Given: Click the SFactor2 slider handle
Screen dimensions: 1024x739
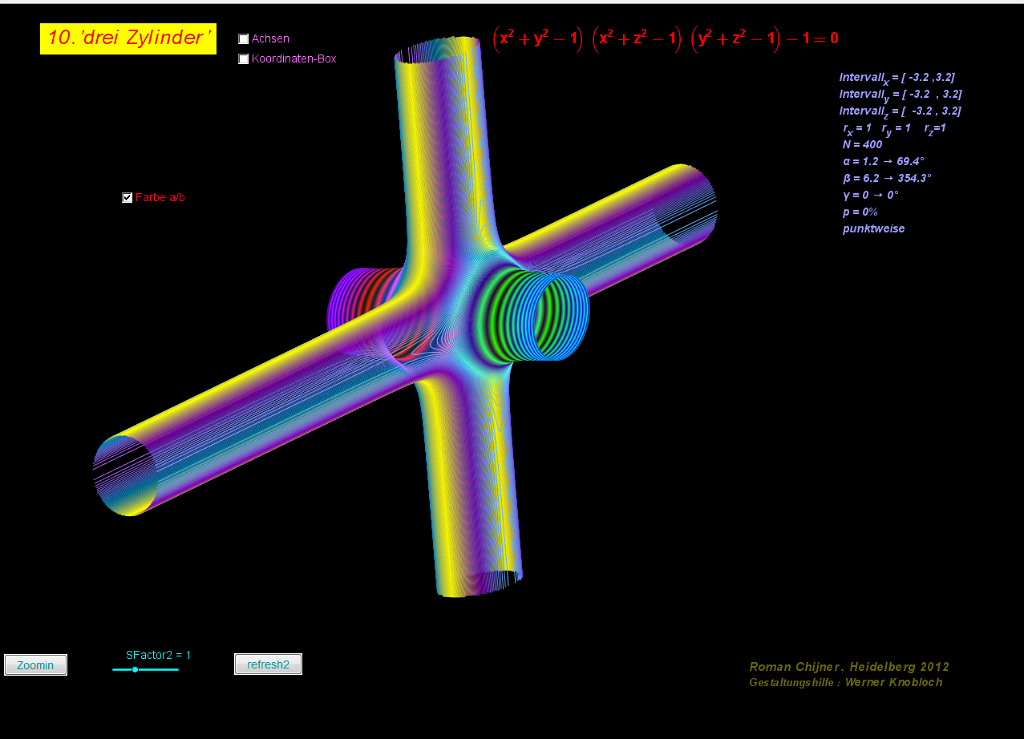Looking at the screenshot, I should tap(135, 669).
